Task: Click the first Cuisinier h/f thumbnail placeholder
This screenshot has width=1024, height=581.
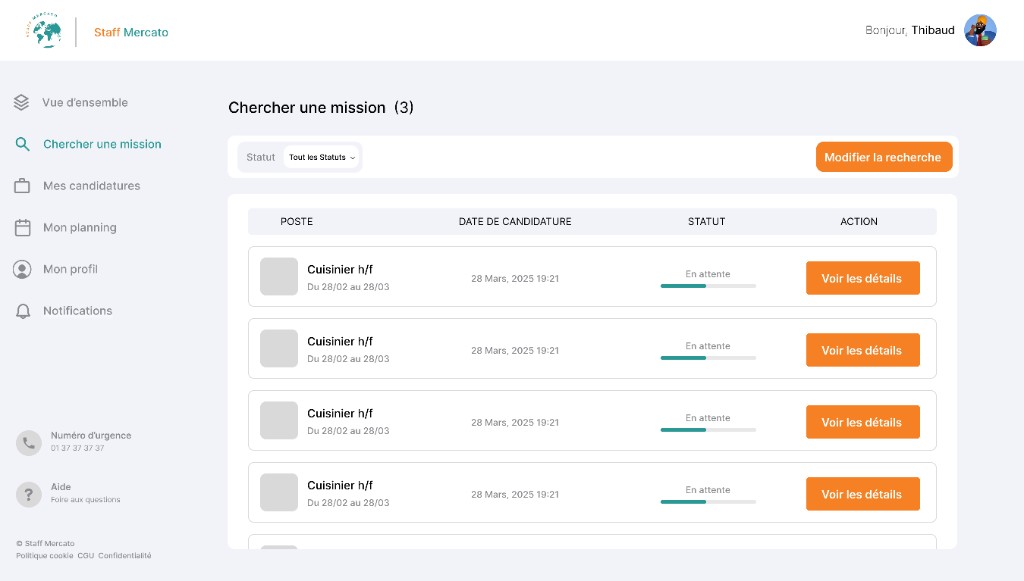Action: (279, 276)
